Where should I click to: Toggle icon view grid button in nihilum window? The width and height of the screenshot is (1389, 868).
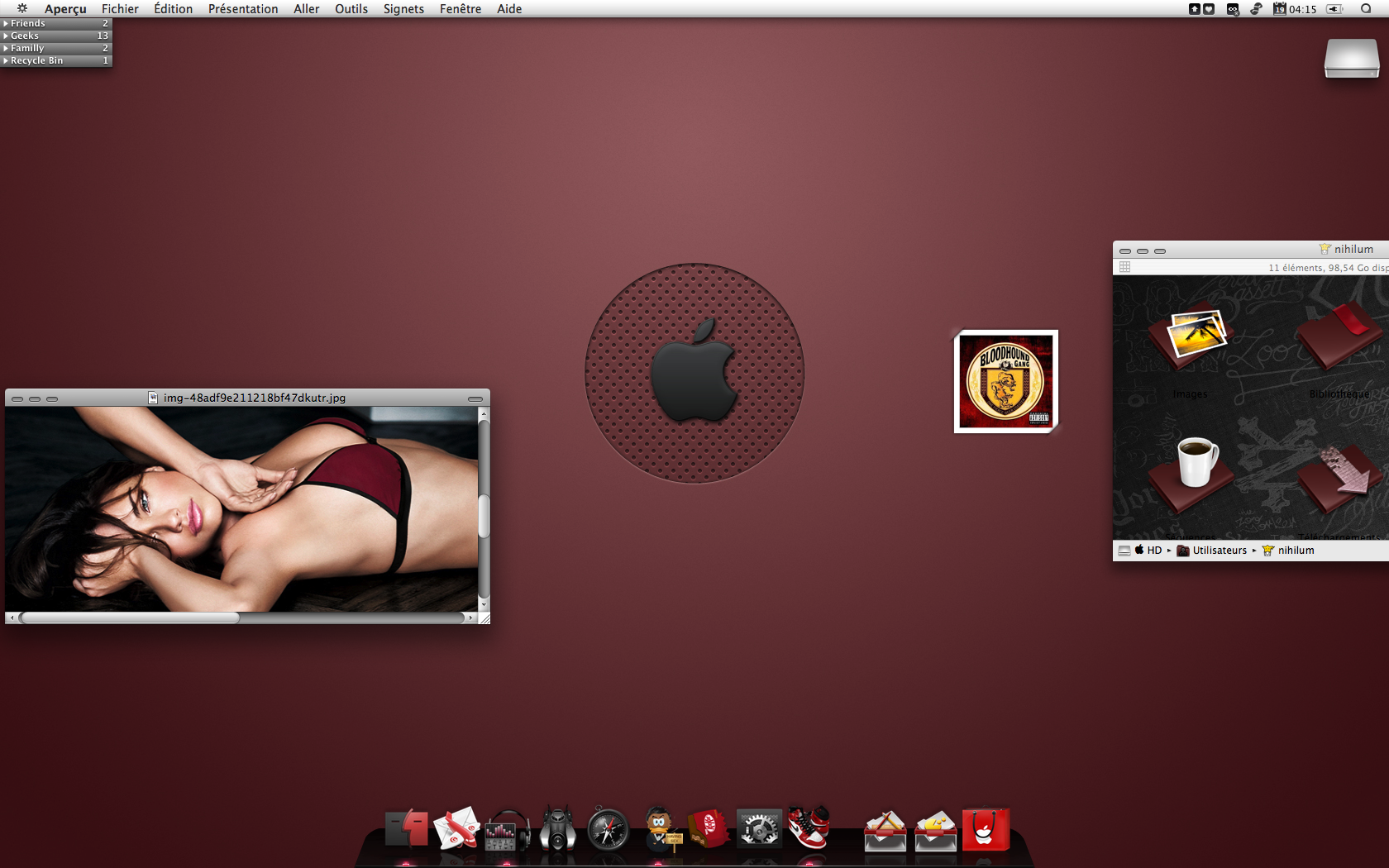coord(1124,267)
